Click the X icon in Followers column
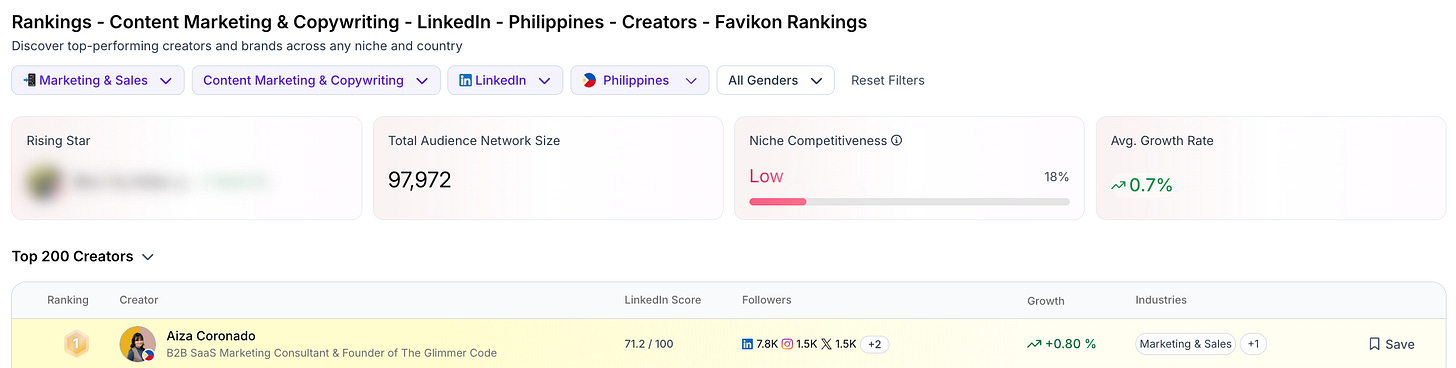The image size is (1456, 368). [826, 344]
